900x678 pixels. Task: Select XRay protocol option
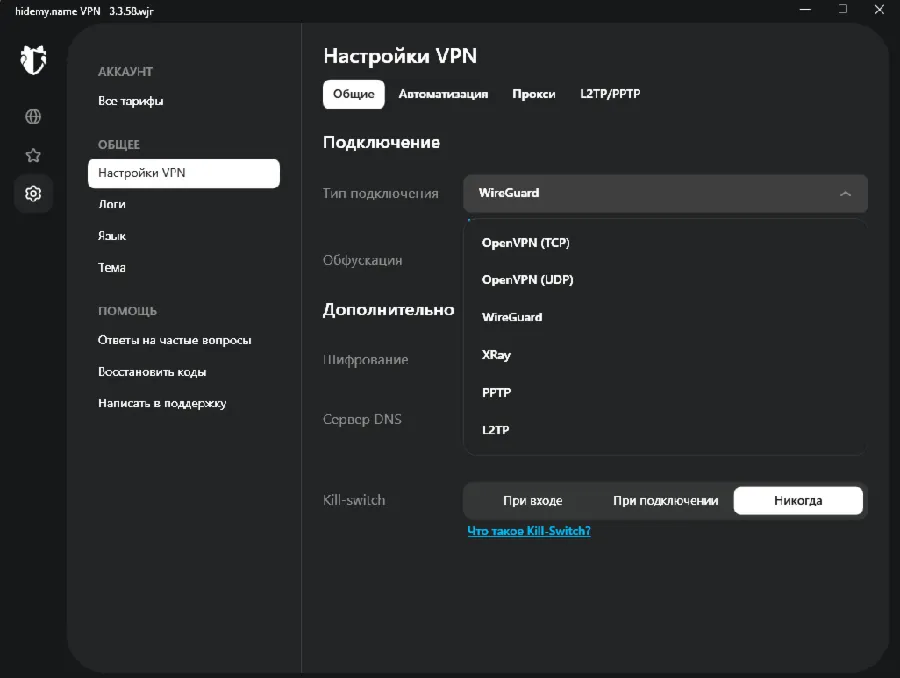pyautogui.click(x=496, y=355)
